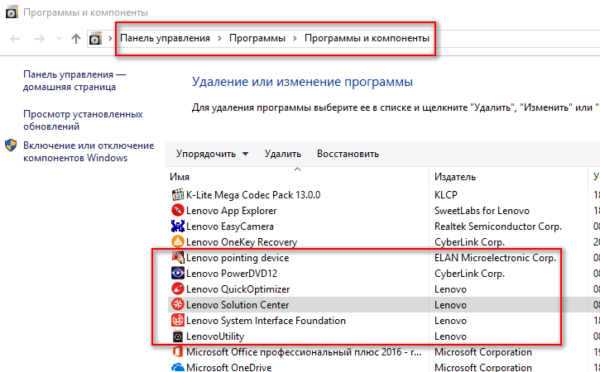Select Lenovo Solution Center name

pyautogui.click(x=237, y=305)
